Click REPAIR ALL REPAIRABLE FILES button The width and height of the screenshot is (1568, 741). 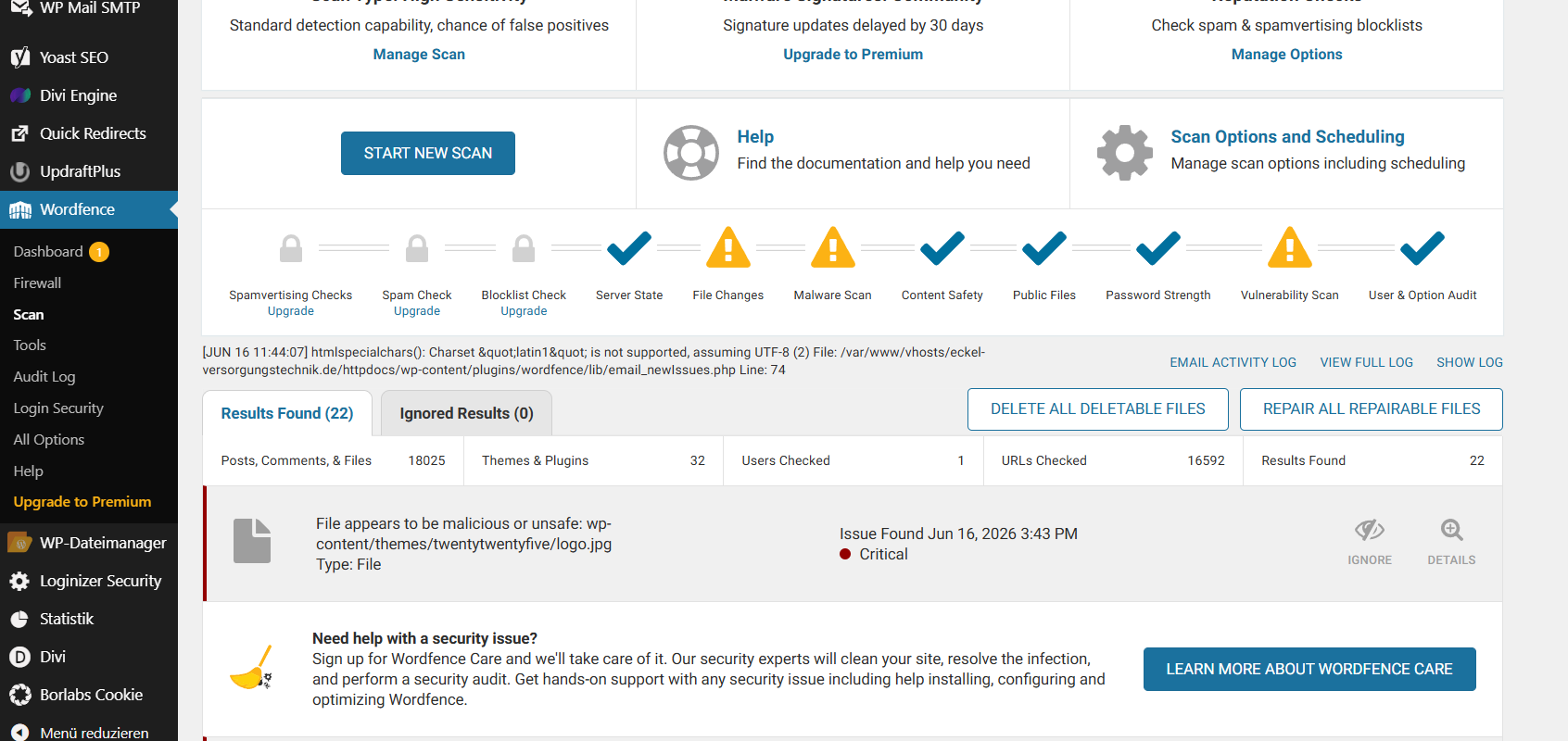click(x=1372, y=409)
